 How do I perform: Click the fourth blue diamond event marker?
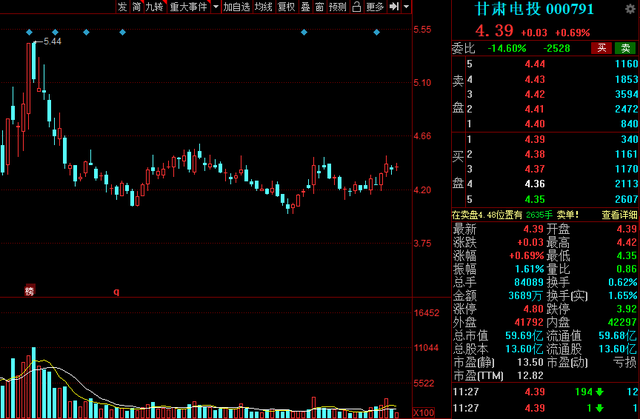[122, 32]
